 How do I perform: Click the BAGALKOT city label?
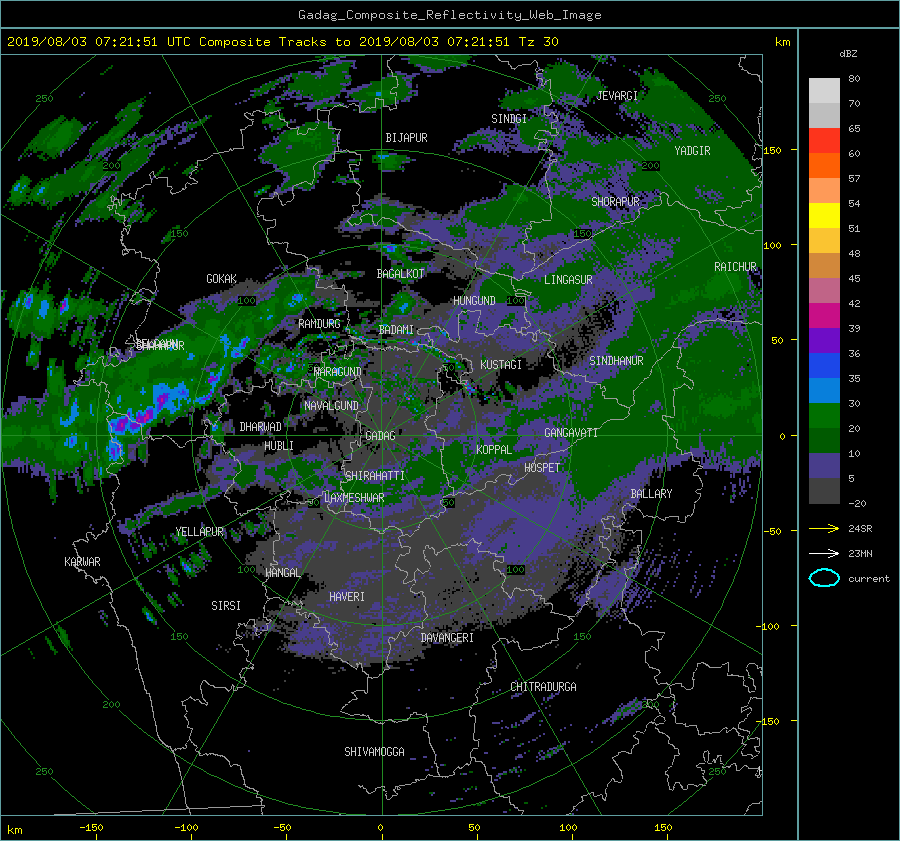click(x=400, y=274)
